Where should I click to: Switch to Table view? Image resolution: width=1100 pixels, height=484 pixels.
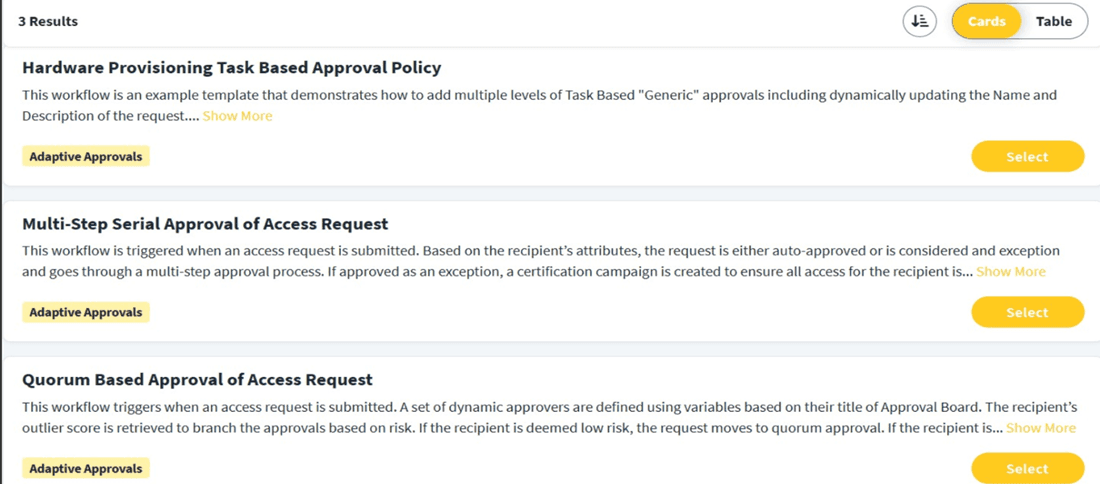pos(1054,21)
